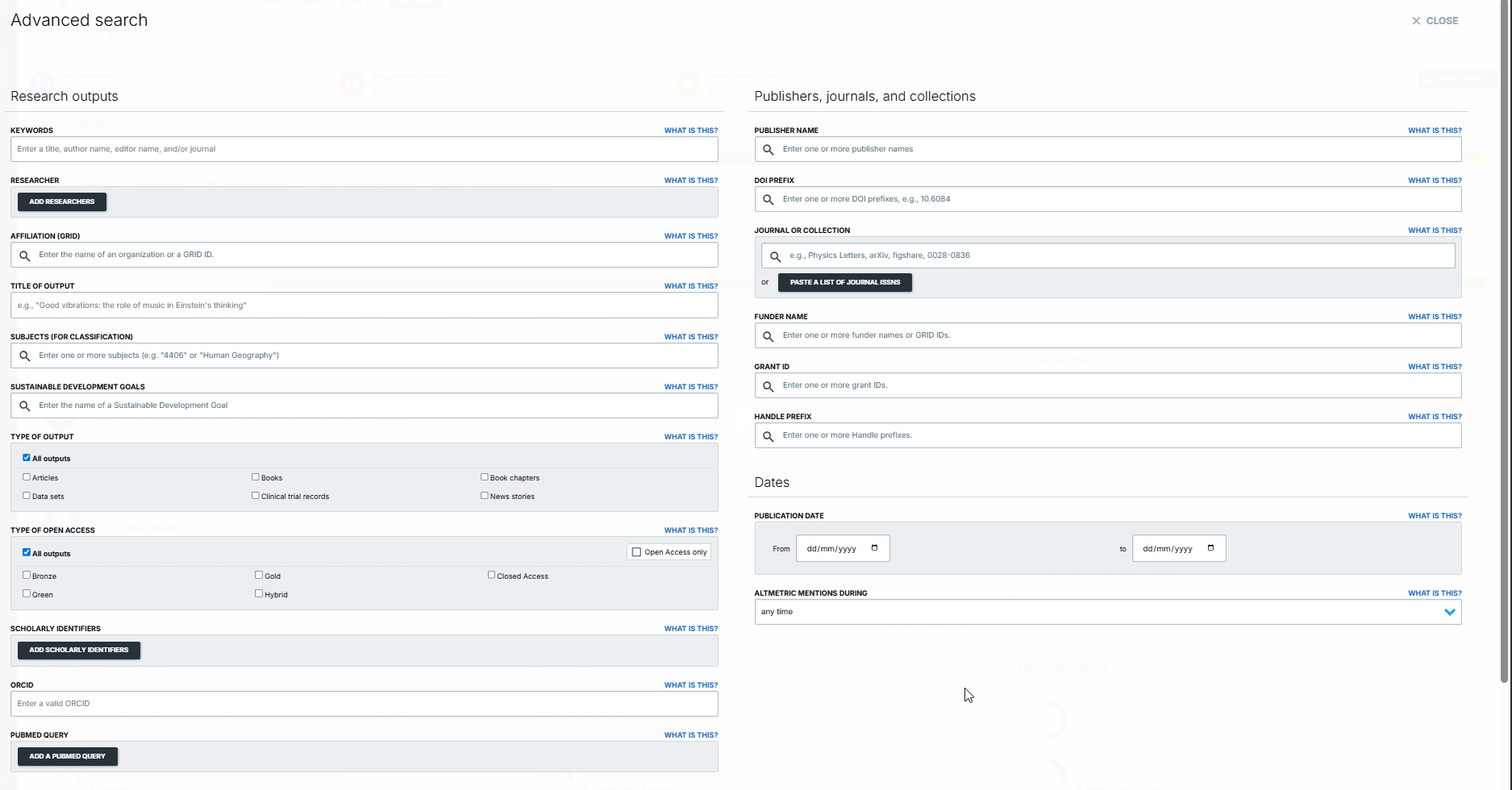Focus the Publisher Name text field
This screenshot has height=790, width=1512.
[1108, 149]
